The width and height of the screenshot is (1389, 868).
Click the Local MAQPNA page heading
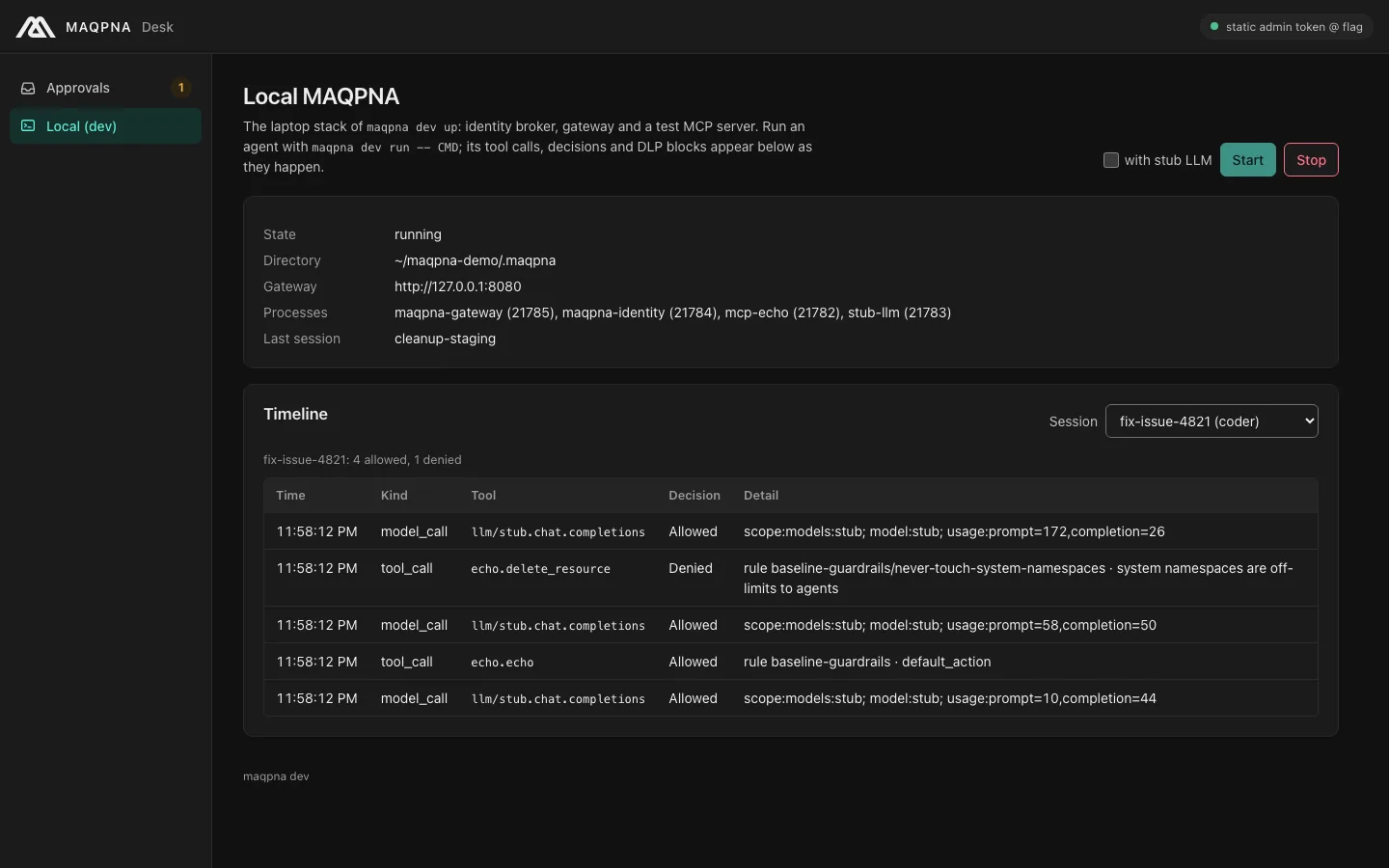[321, 96]
